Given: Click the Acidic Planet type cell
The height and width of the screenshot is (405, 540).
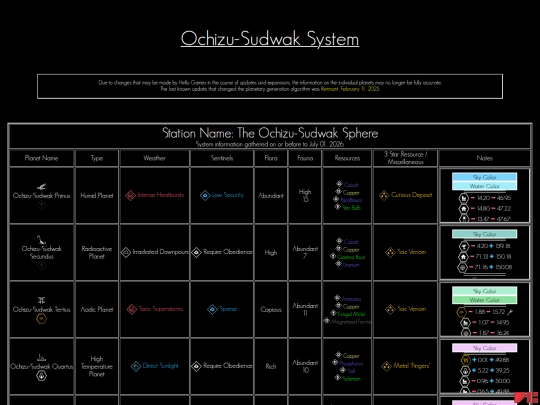Looking at the screenshot, I should tap(97, 310).
